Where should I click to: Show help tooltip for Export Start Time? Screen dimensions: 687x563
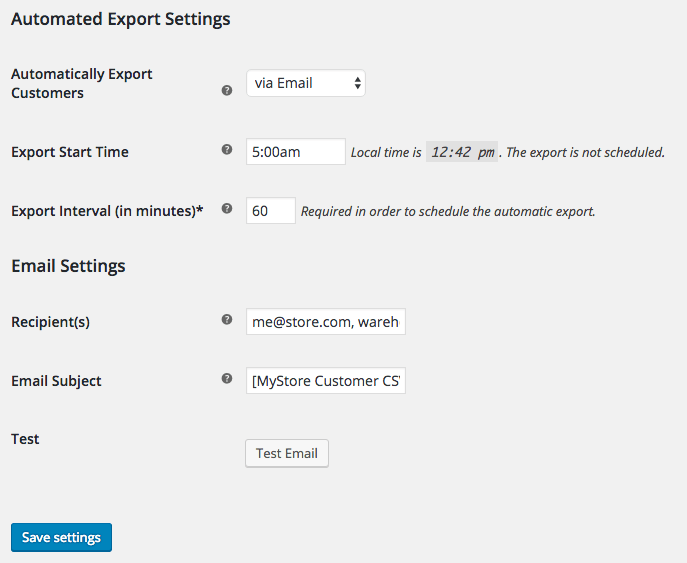[227, 149]
